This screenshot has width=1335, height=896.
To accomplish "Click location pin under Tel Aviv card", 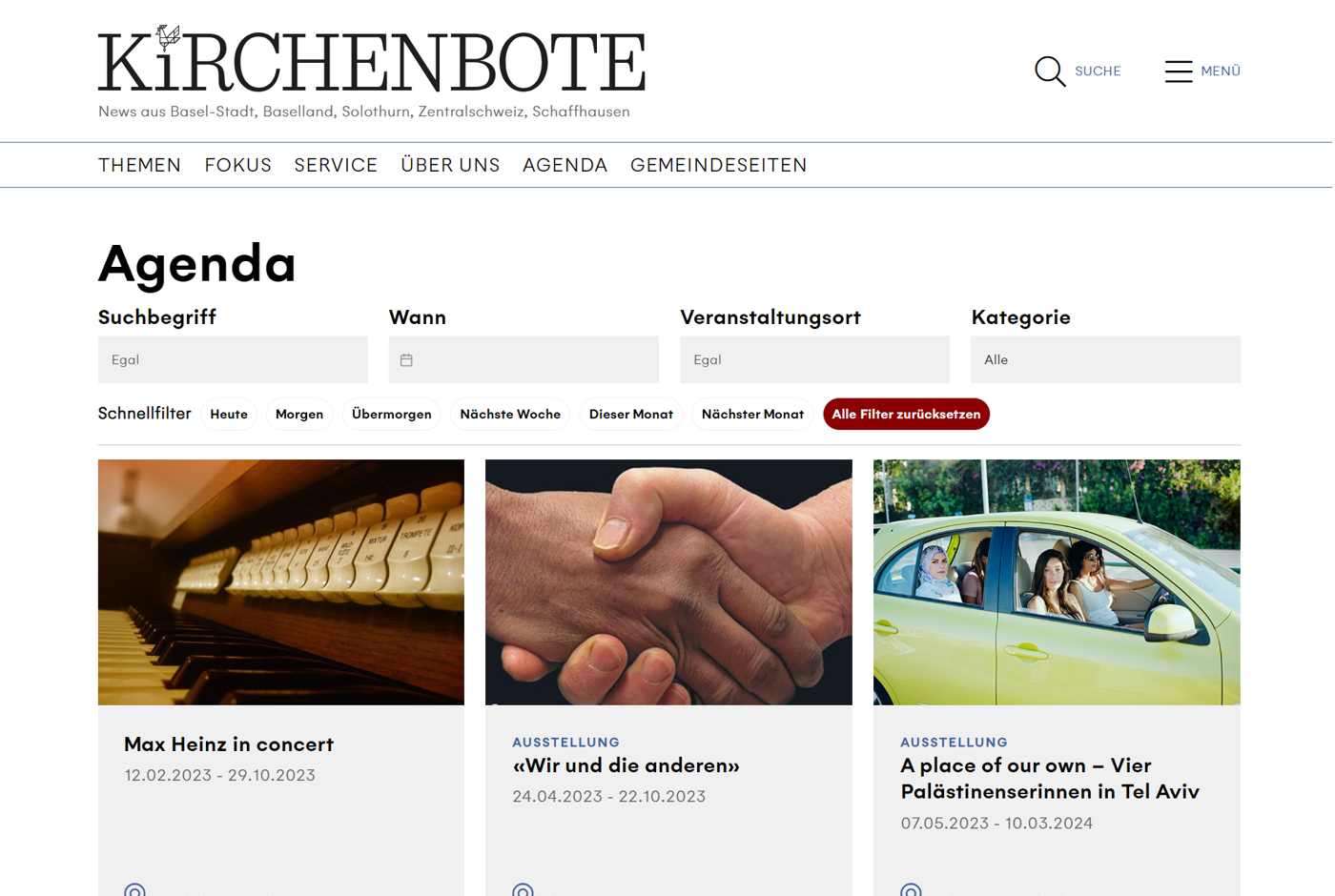I will [x=911, y=890].
